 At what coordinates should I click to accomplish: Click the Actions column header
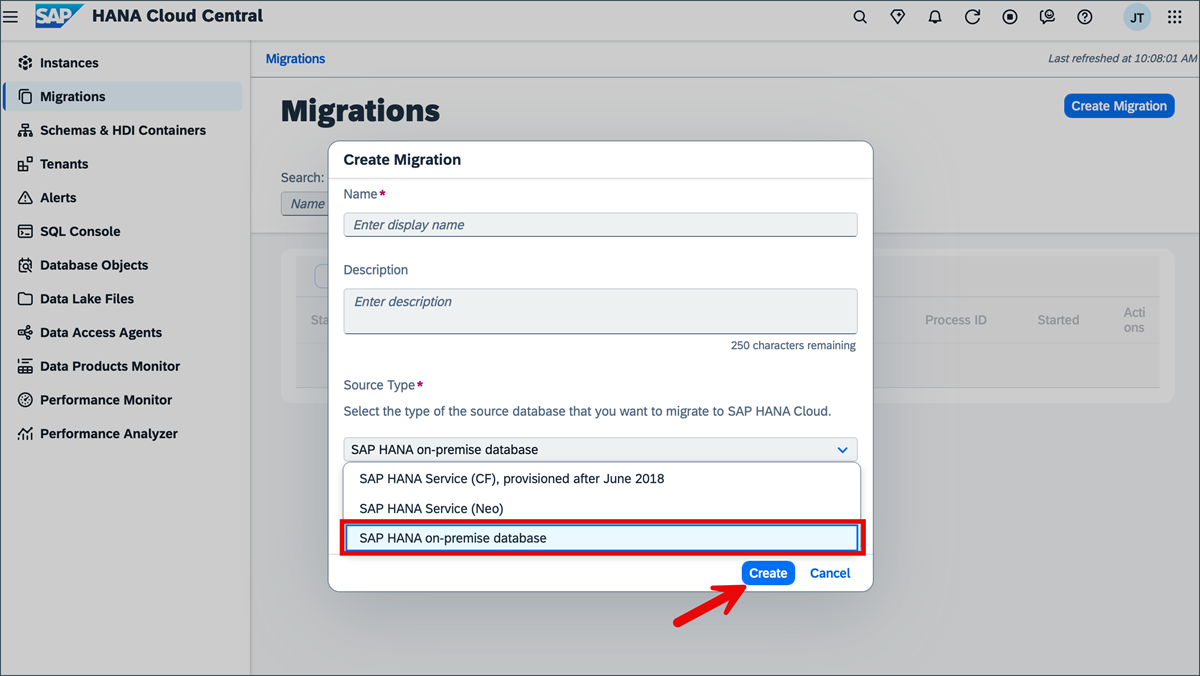click(x=1134, y=320)
